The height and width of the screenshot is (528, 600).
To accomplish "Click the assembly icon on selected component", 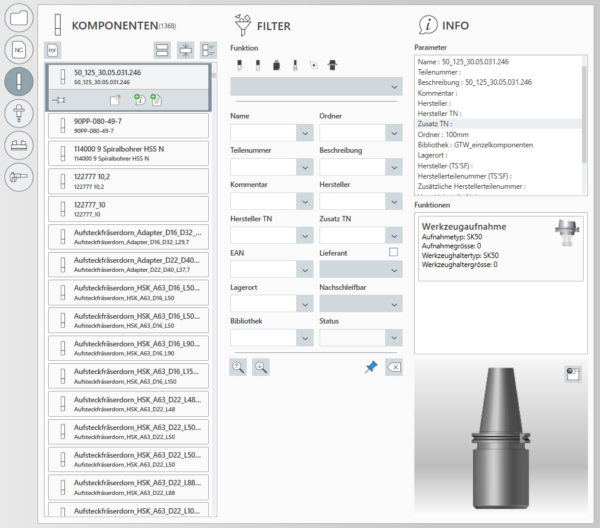I will (x=59, y=100).
